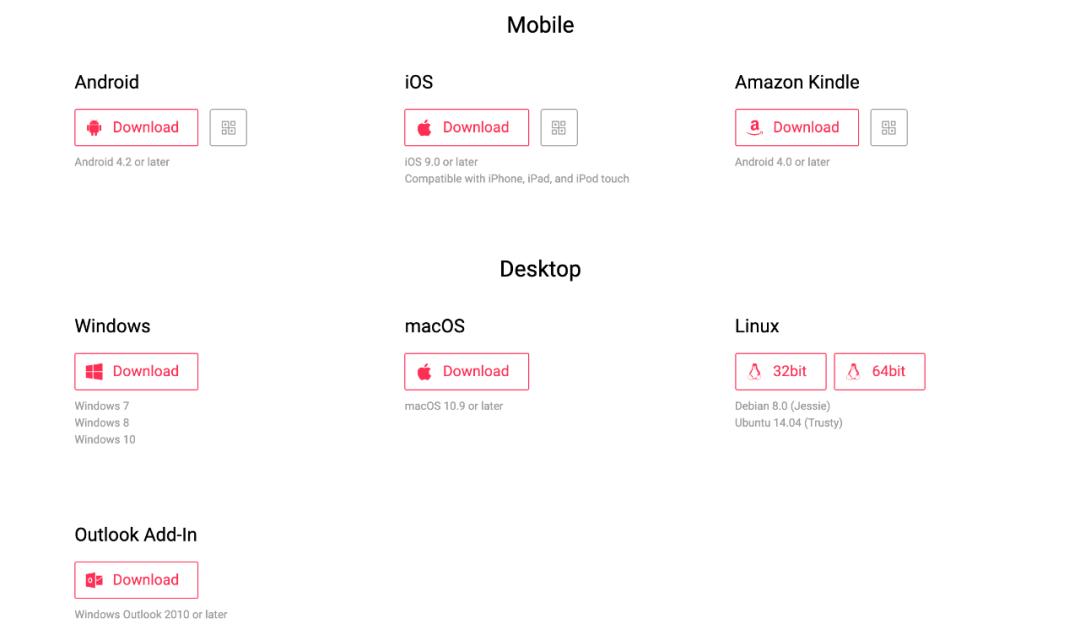Show the Android QR code
1080x640 pixels.
(229, 128)
